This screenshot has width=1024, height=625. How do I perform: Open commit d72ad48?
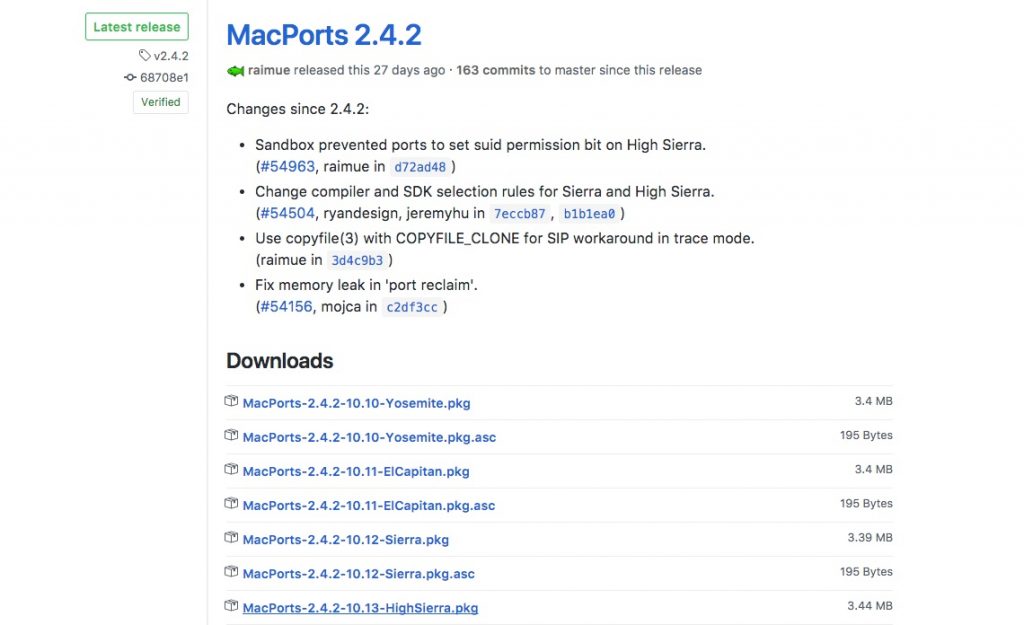click(x=418, y=168)
